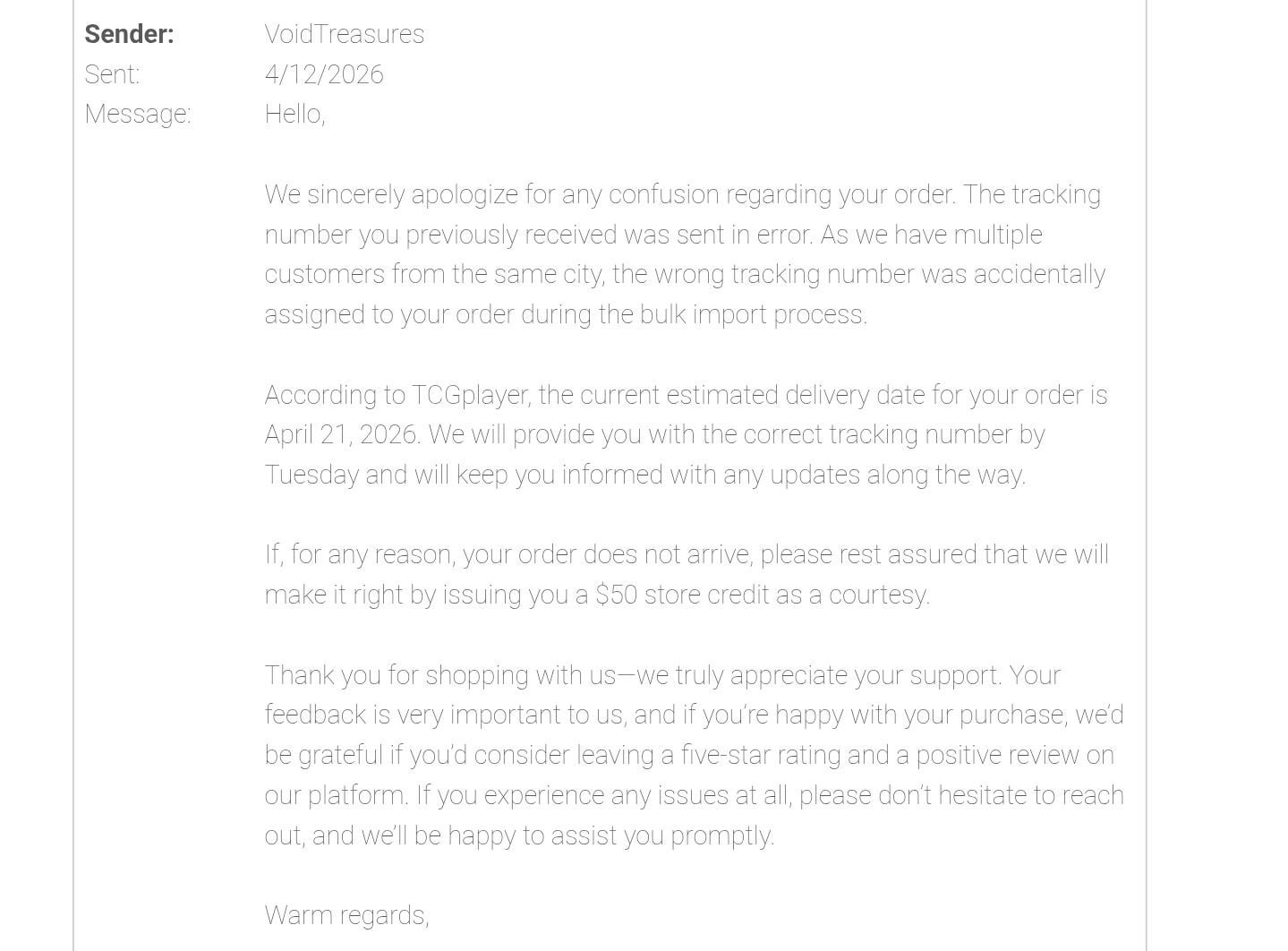Click the sent date 4/12/2026
The image size is (1288, 951).
(324, 74)
